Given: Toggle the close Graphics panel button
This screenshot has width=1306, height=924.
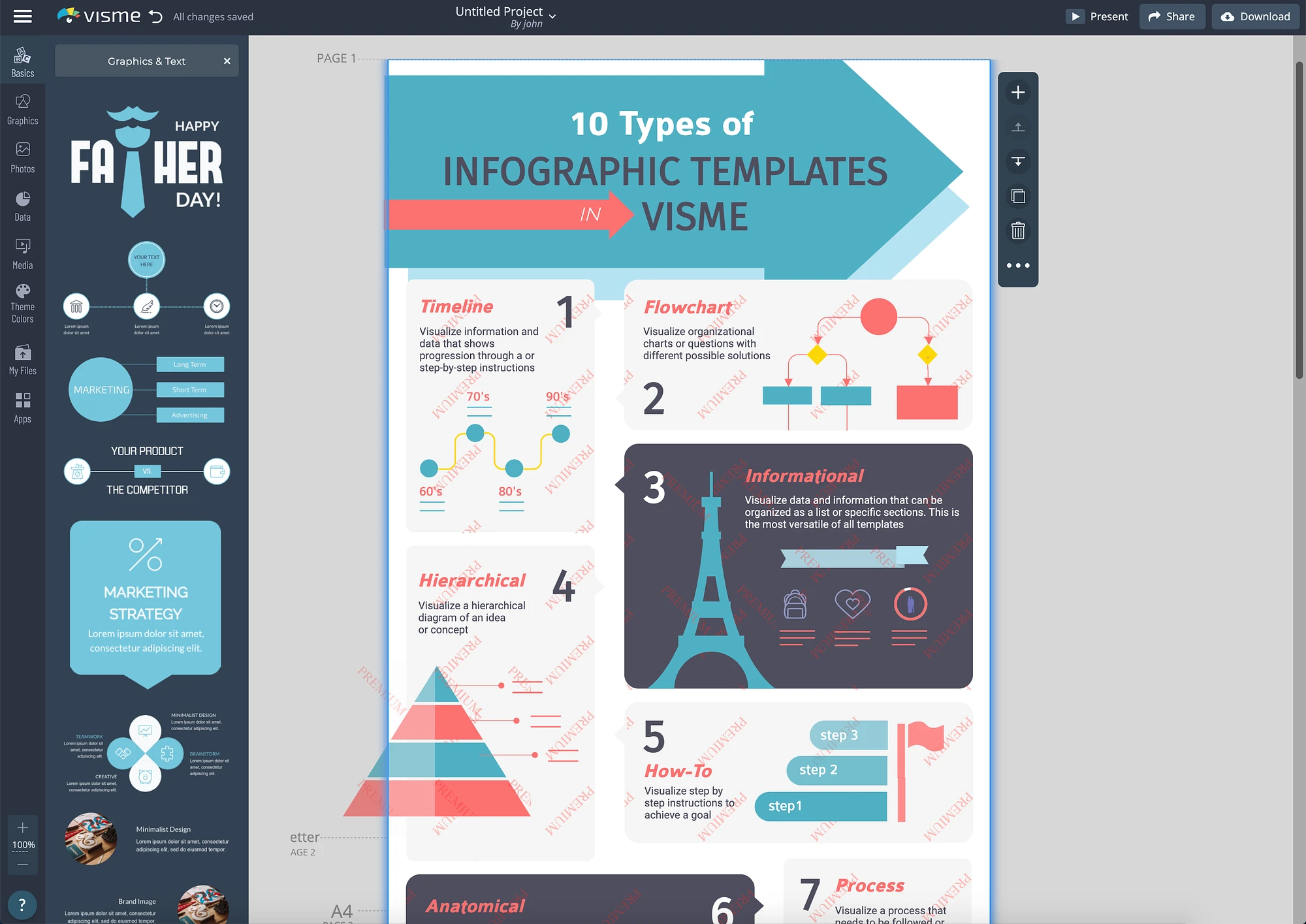Looking at the screenshot, I should [227, 60].
